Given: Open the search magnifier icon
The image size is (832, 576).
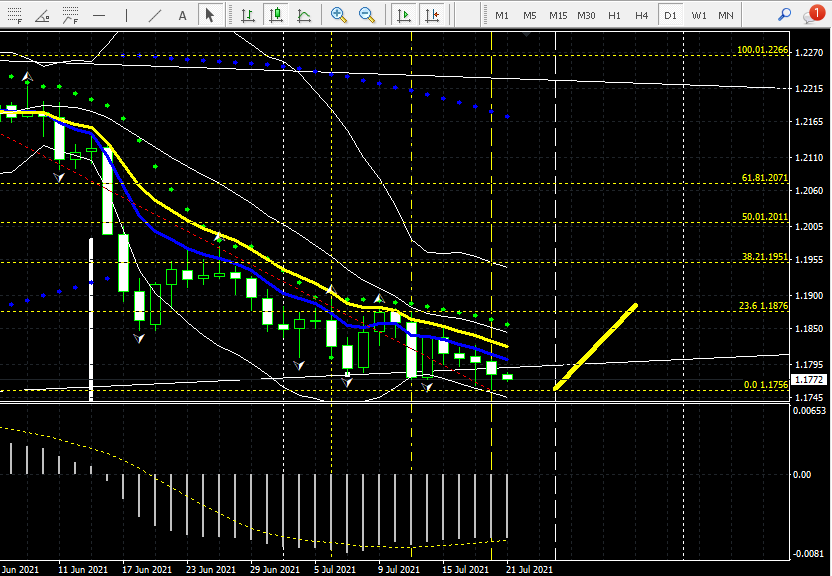Looking at the screenshot, I should click(x=785, y=15).
